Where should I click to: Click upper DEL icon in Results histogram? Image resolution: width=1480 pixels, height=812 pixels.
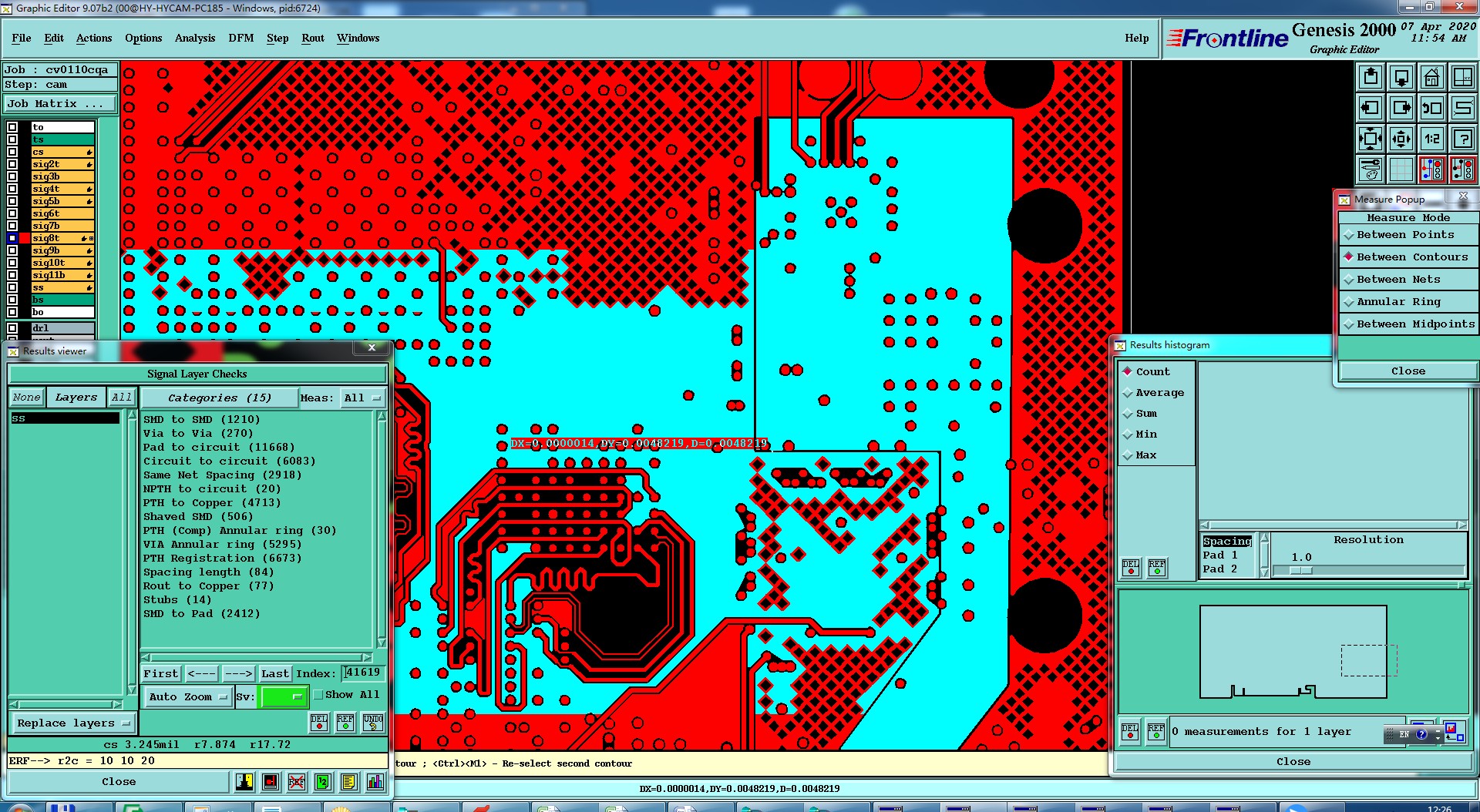click(x=1130, y=568)
